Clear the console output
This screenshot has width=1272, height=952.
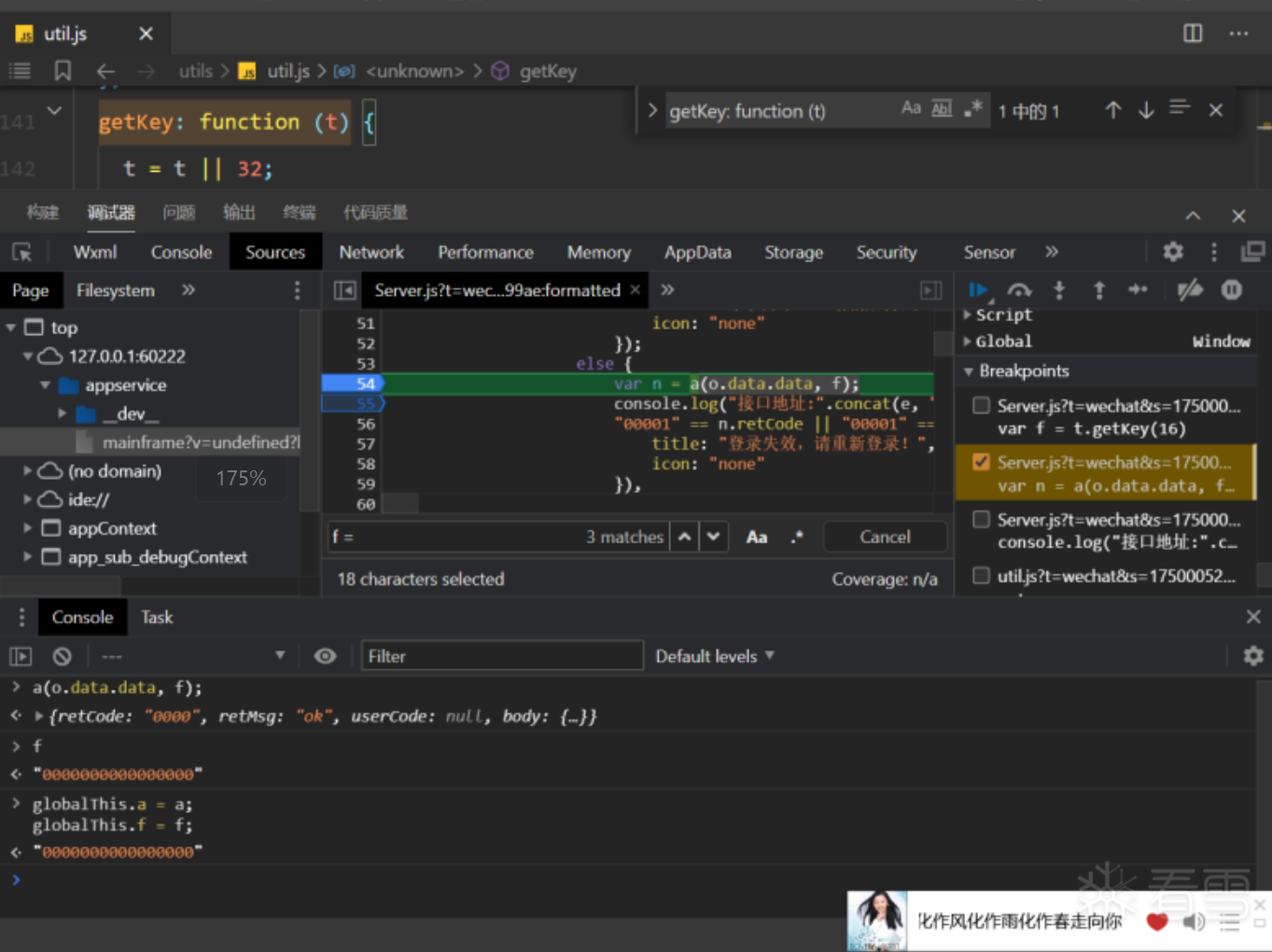63,656
